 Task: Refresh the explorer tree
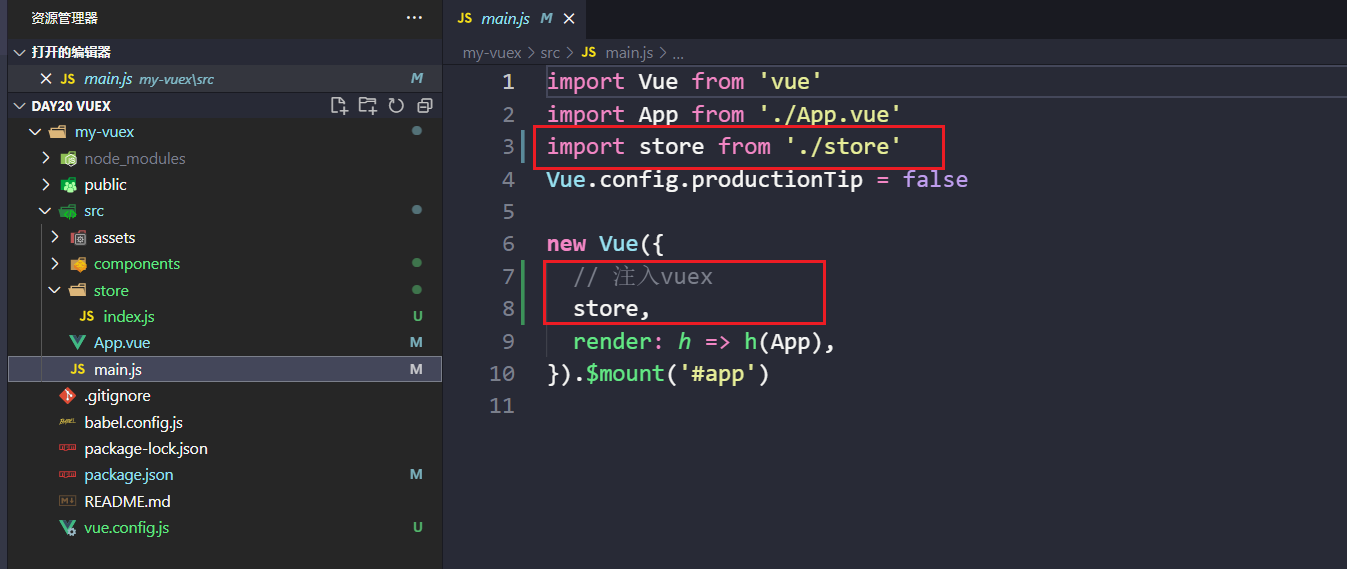[x=396, y=105]
